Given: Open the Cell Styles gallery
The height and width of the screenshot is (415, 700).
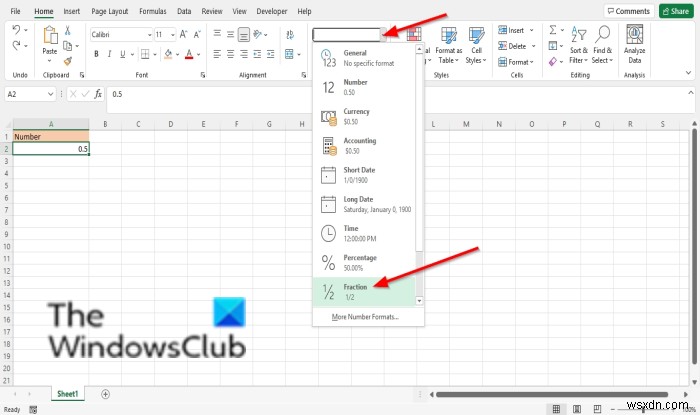Looking at the screenshot, I should pyautogui.click(x=476, y=45).
